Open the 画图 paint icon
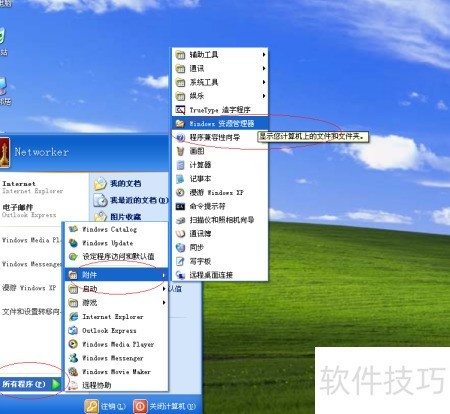Viewport: 450px width, 414px height. coord(180,151)
